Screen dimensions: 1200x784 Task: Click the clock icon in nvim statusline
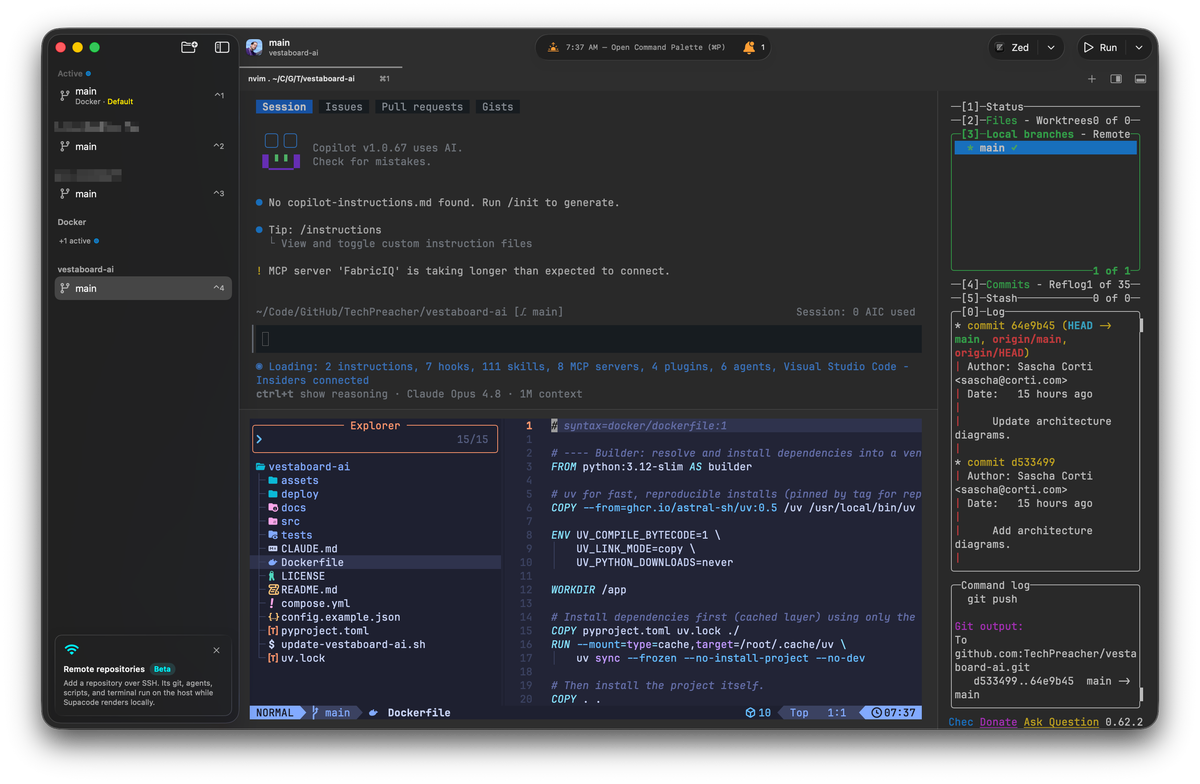[877, 713]
